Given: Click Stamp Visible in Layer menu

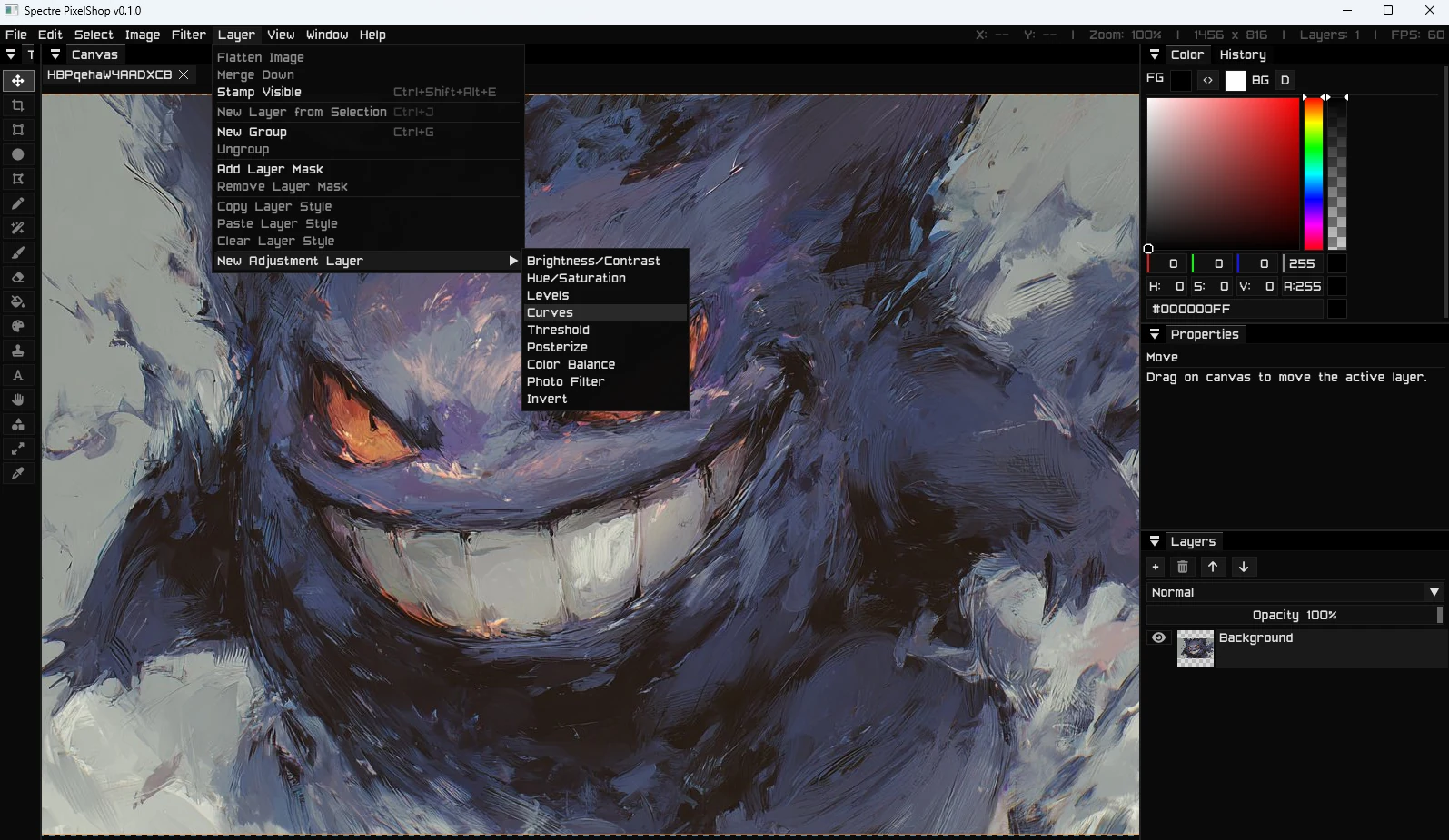Looking at the screenshot, I should pyautogui.click(x=368, y=92).
